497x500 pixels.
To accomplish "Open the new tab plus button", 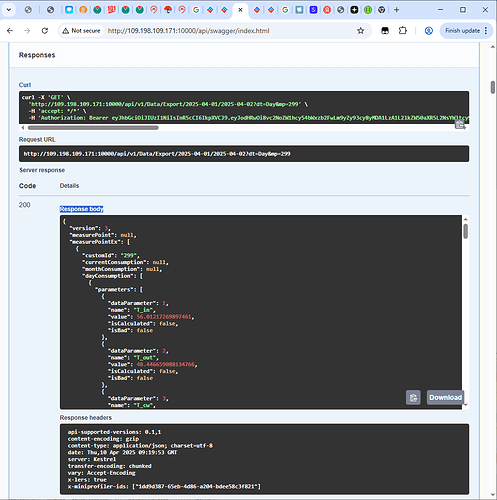I will [396, 10].
